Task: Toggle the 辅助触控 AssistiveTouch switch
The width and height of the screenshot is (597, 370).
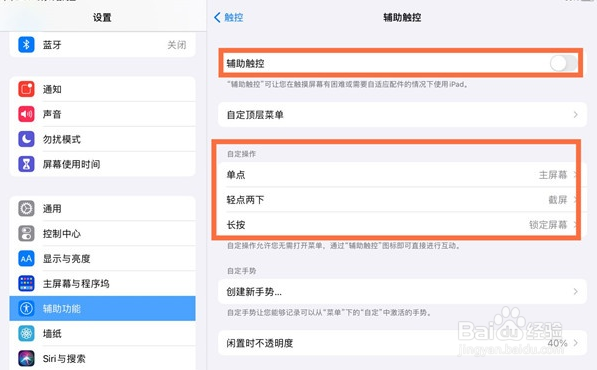Action: 563,63
